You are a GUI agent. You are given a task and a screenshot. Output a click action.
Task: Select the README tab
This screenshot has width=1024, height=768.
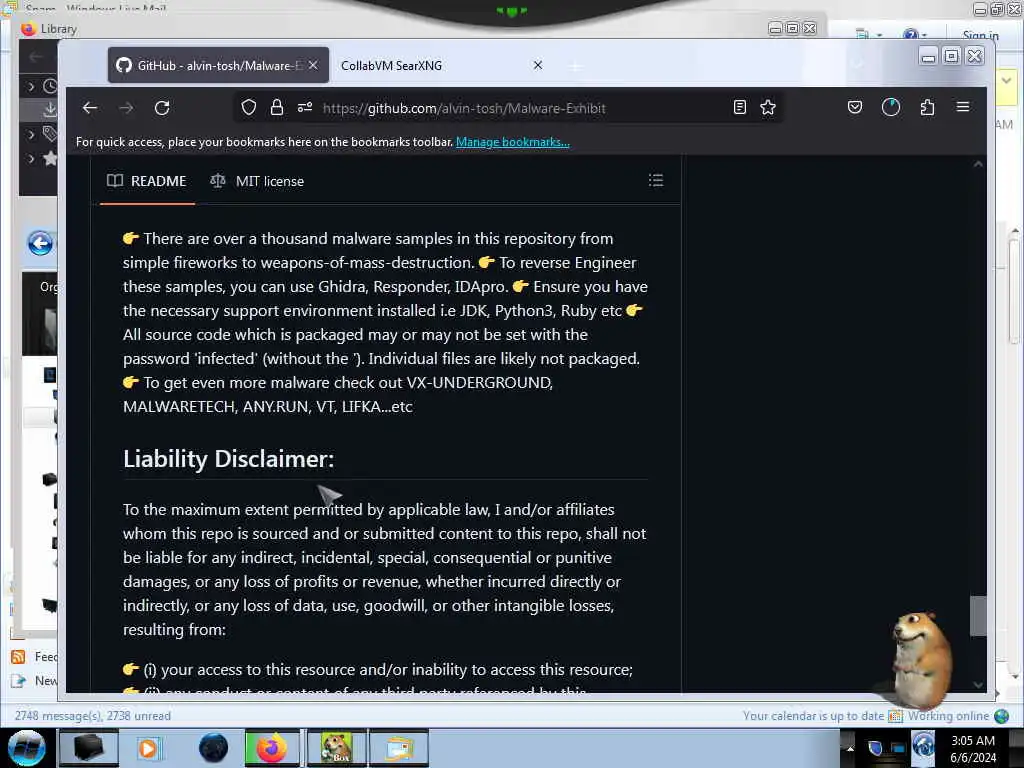[x=147, y=181]
